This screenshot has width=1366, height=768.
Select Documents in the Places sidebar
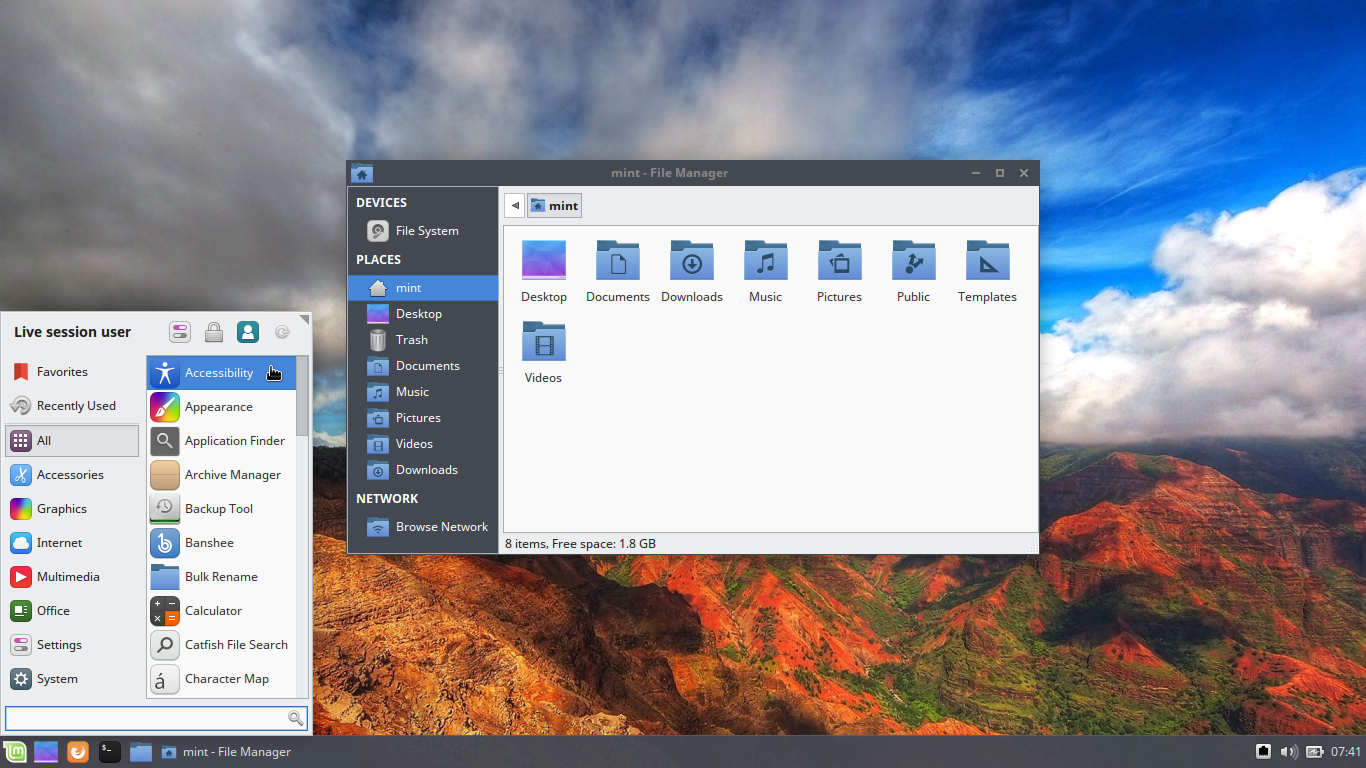[x=423, y=366]
